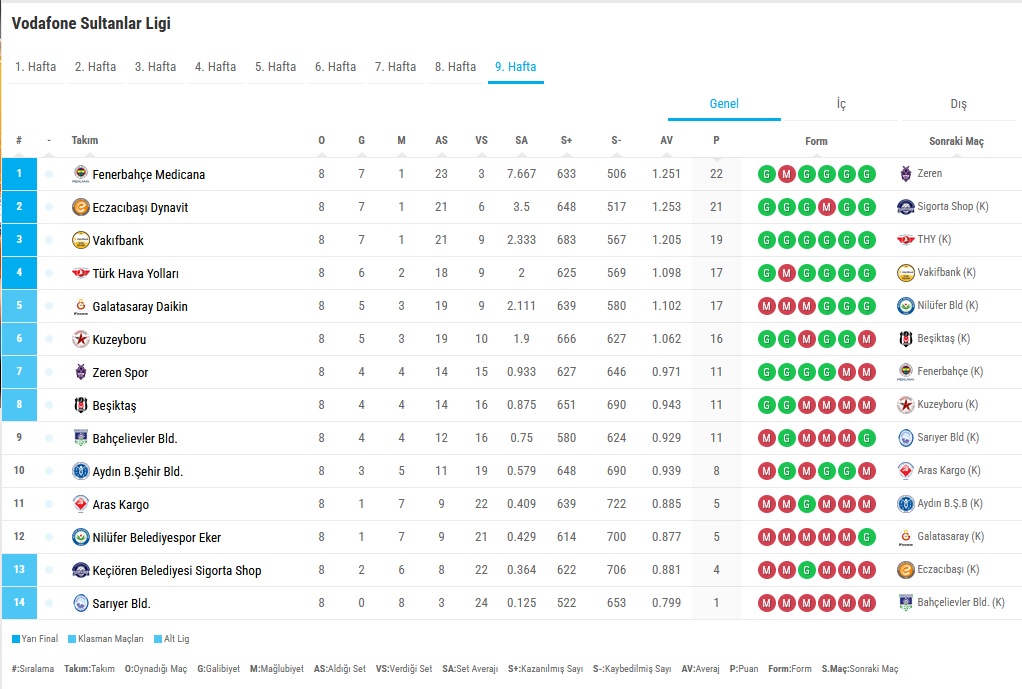Open Nilüfer Belediyespor Eker team link
This screenshot has height=689, width=1022.
pyautogui.click(x=156, y=538)
